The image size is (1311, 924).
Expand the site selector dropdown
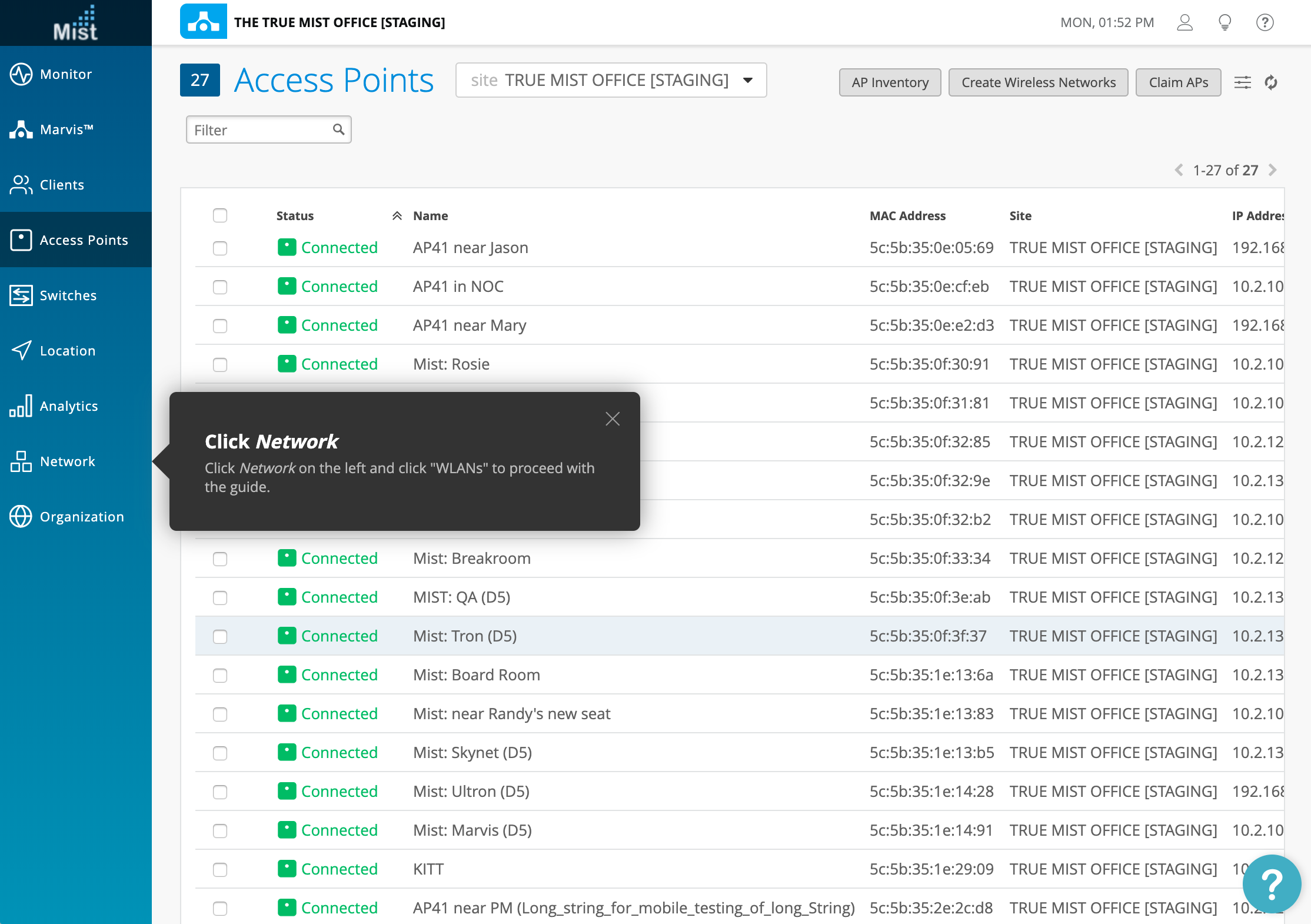tap(748, 80)
